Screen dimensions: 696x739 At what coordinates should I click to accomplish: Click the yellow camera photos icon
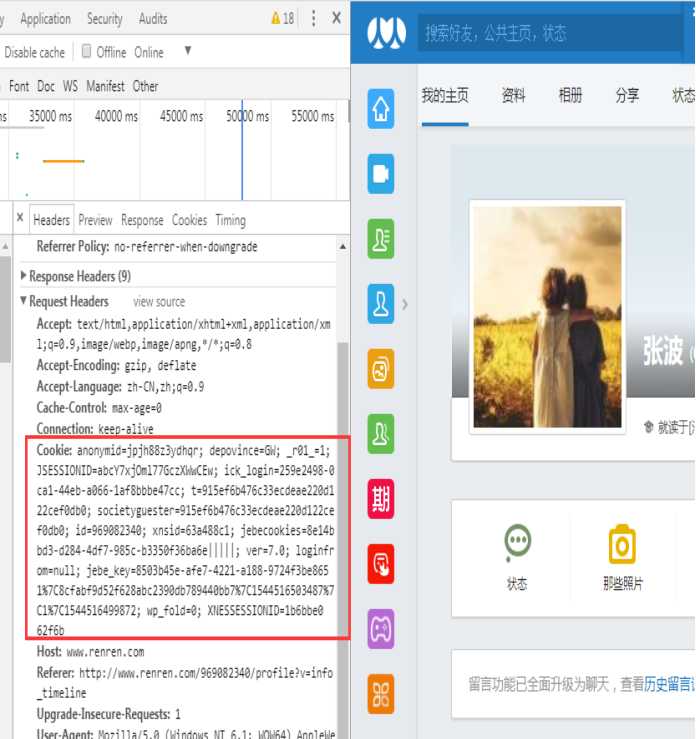pos(622,544)
